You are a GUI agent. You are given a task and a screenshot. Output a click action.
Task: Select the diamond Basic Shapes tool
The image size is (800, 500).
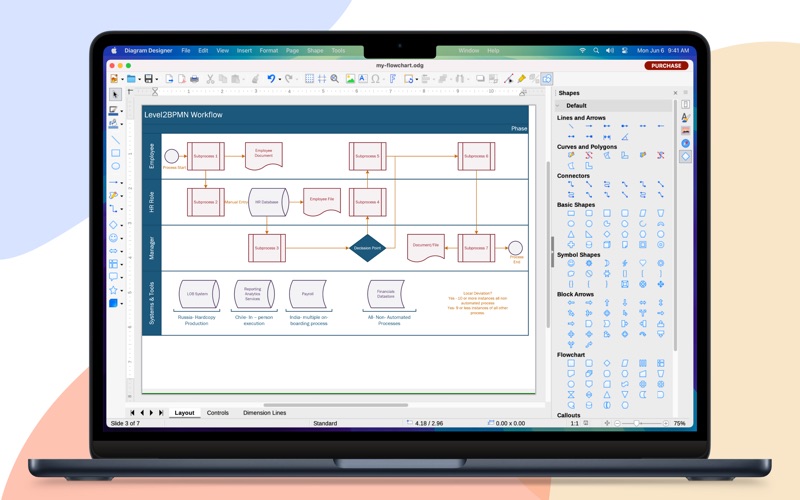(113, 225)
